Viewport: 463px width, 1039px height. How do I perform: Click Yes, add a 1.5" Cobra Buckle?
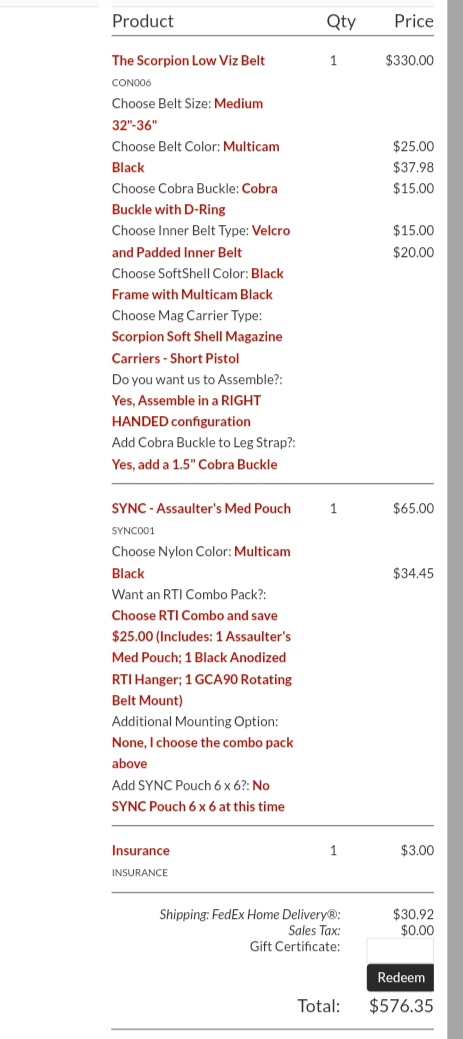tap(195, 465)
